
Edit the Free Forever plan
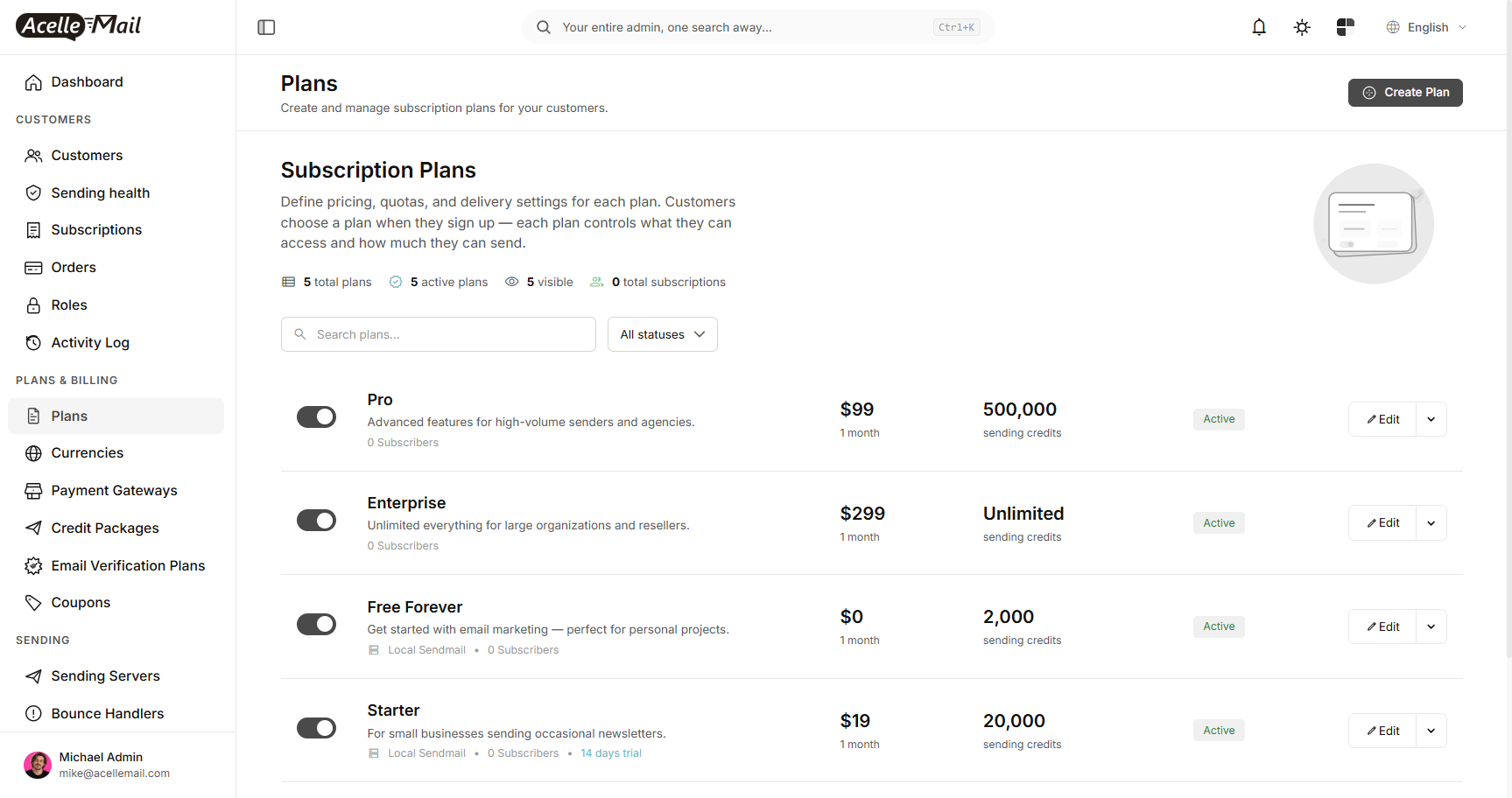click(1382, 626)
